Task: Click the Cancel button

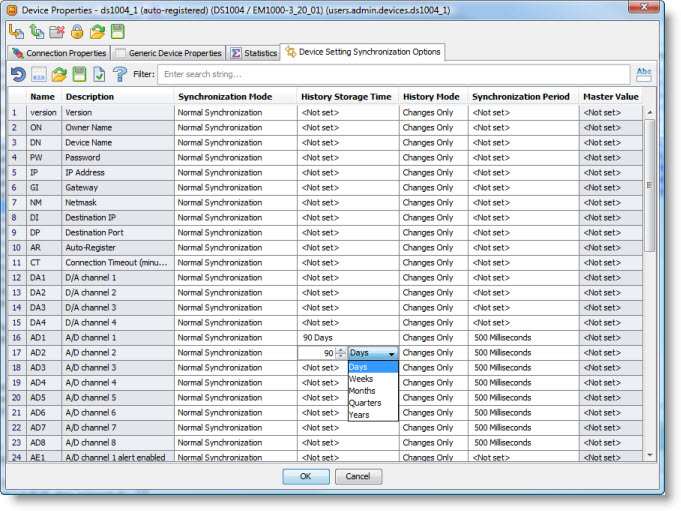Action: pyautogui.click(x=358, y=477)
